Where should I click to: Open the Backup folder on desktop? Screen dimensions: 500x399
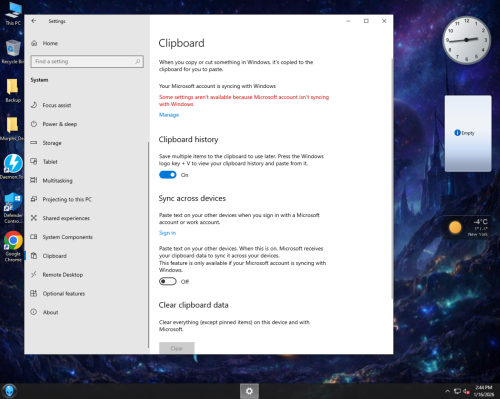13,90
